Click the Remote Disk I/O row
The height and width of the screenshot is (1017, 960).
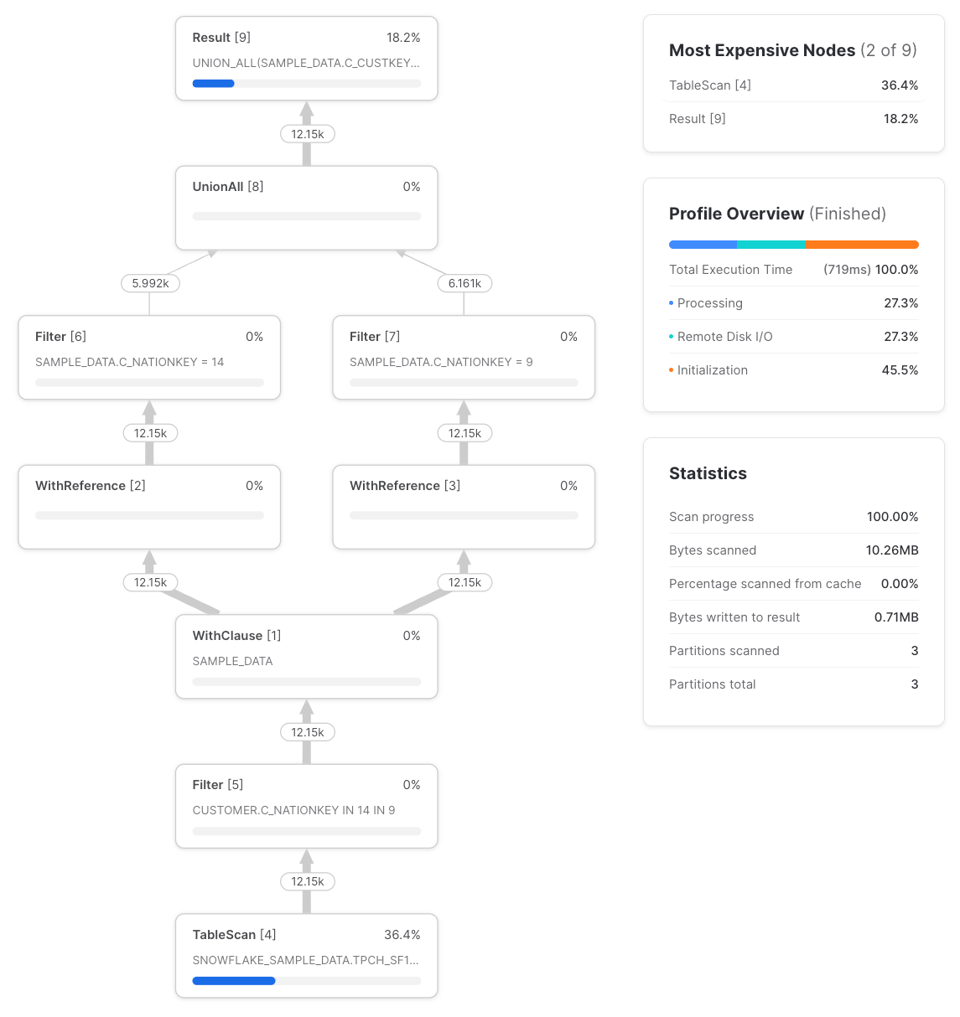coord(793,337)
